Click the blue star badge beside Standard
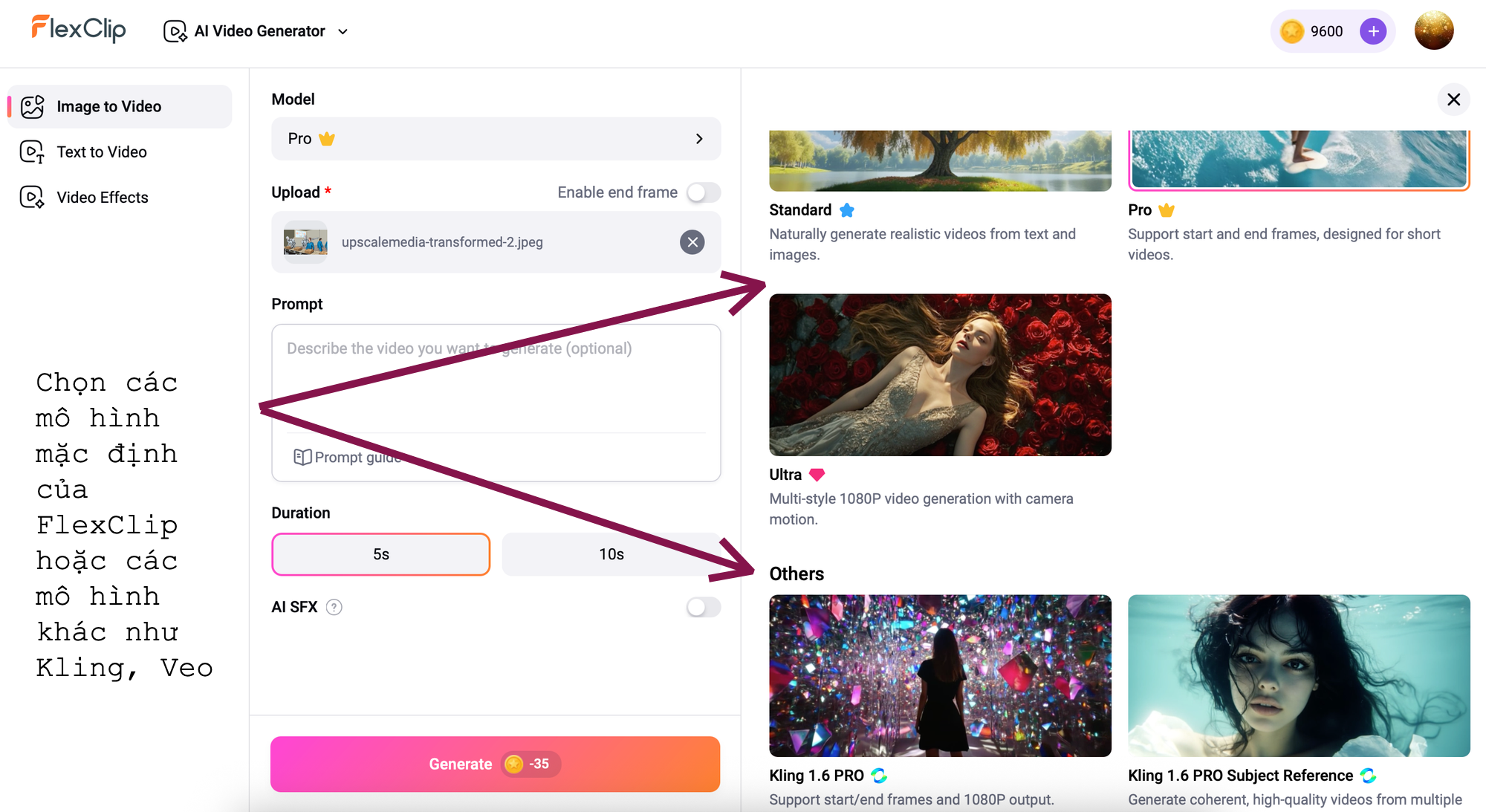Screen dimensions: 1486x812 pos(846,210)
